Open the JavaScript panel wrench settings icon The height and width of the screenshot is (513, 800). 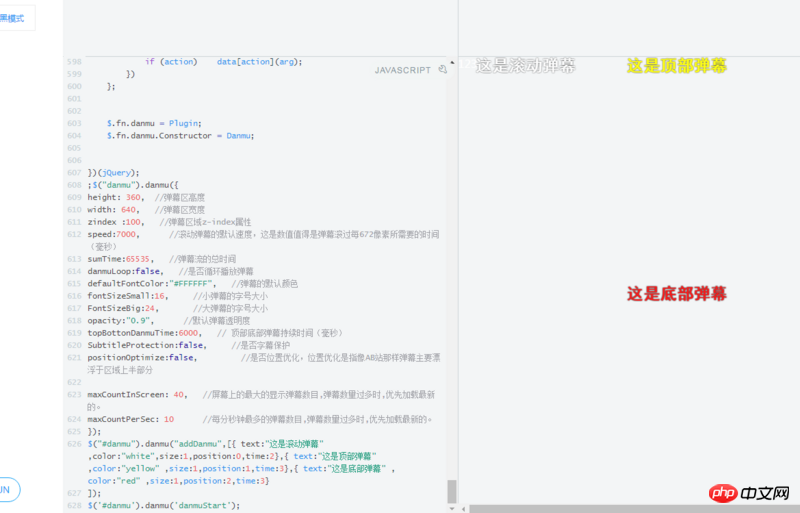pyautogui.click(x=442, y=69)
